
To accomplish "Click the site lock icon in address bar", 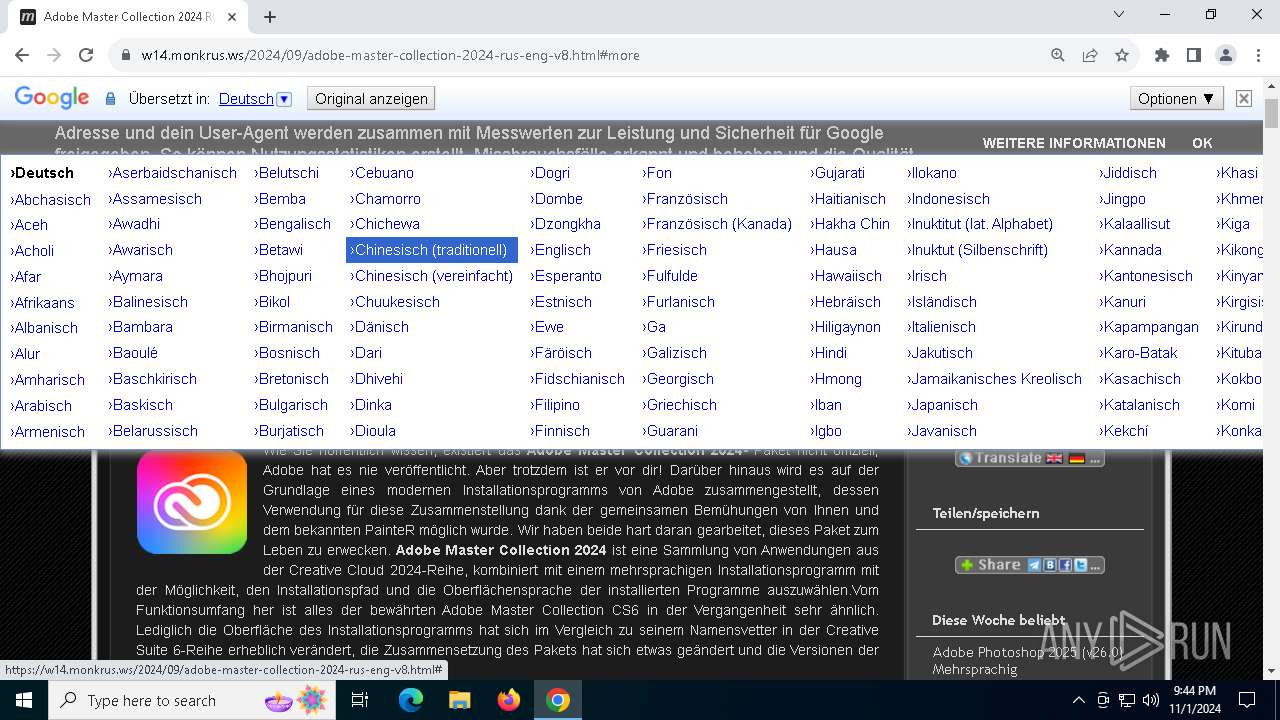I will (126, 55).
